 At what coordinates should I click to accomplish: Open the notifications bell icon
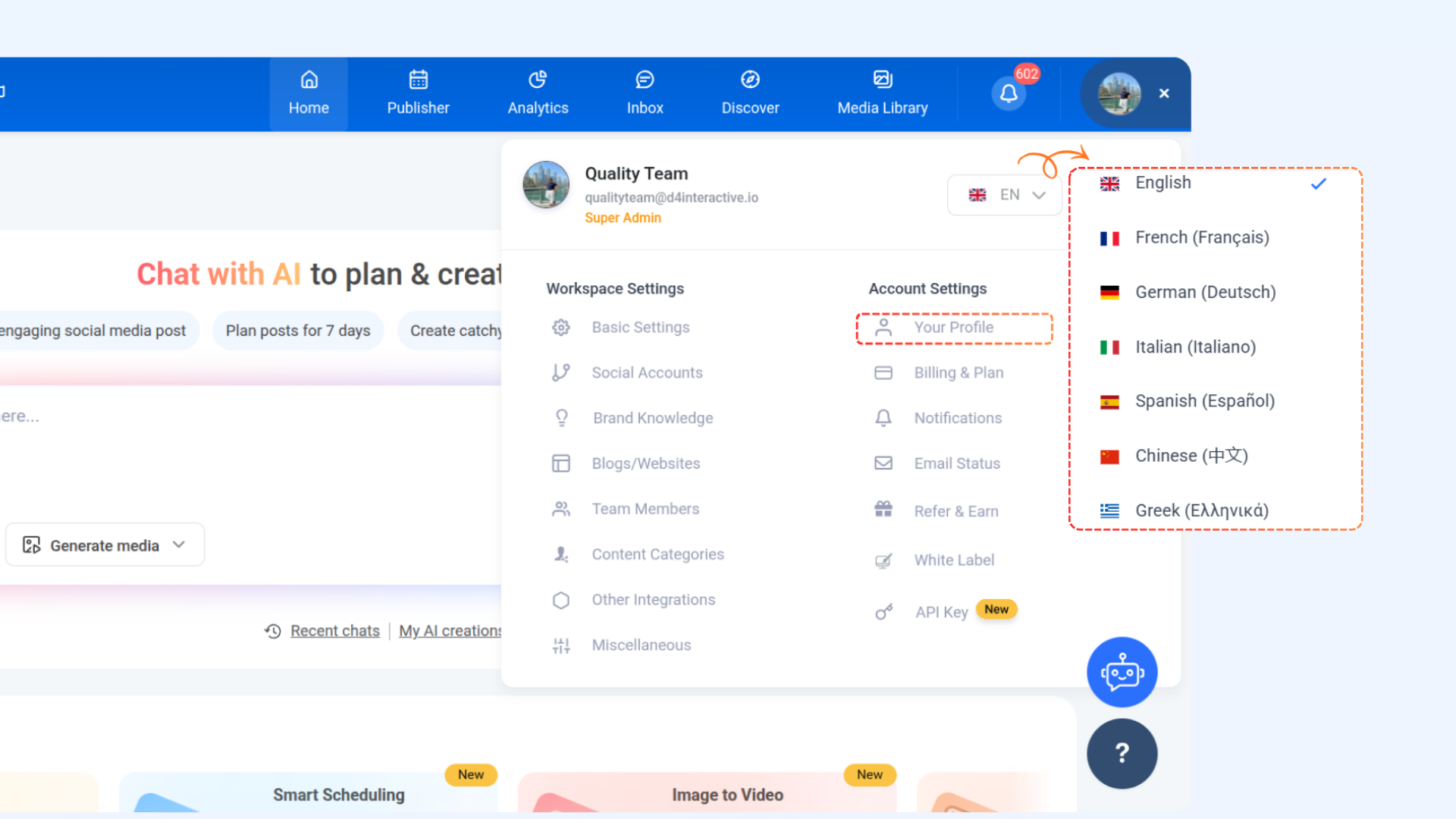[x=1009, y=94]
